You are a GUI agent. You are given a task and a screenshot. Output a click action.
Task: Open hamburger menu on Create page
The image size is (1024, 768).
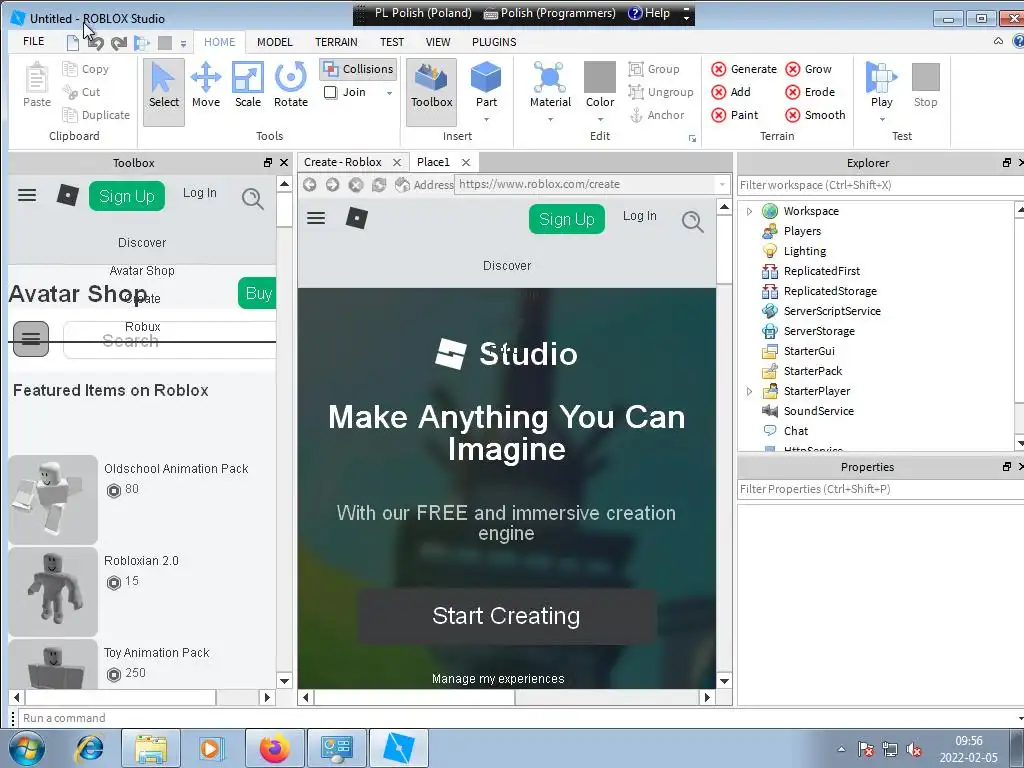(x=316, y=217)
